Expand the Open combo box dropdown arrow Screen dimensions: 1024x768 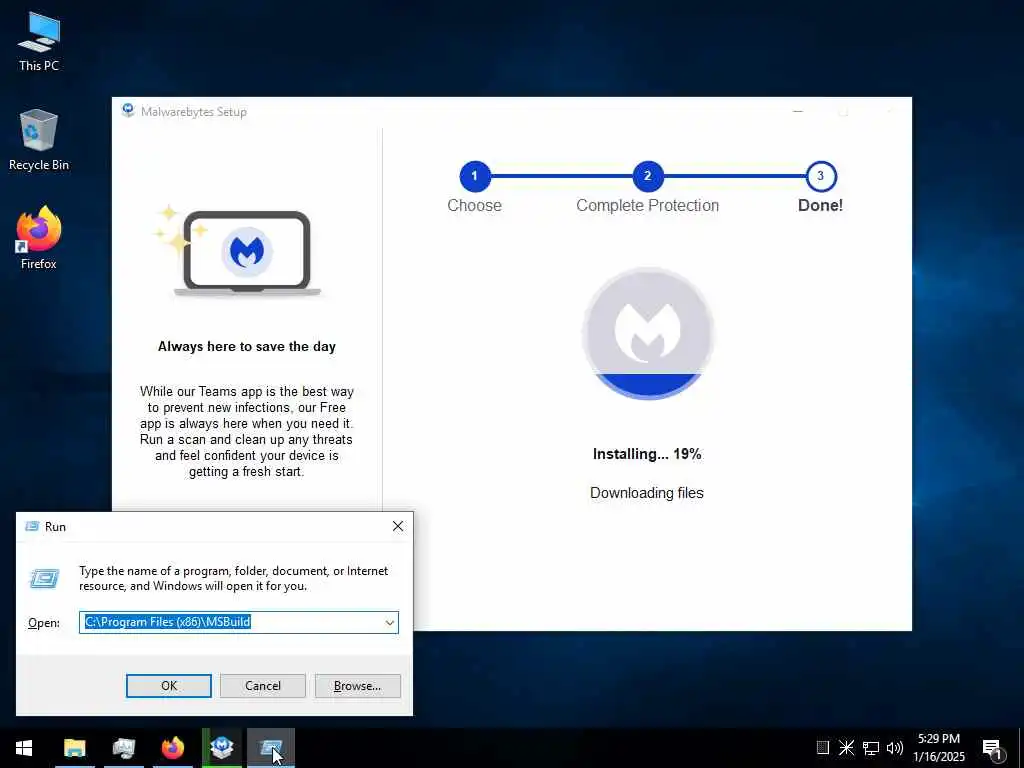(x=390, y=622)
